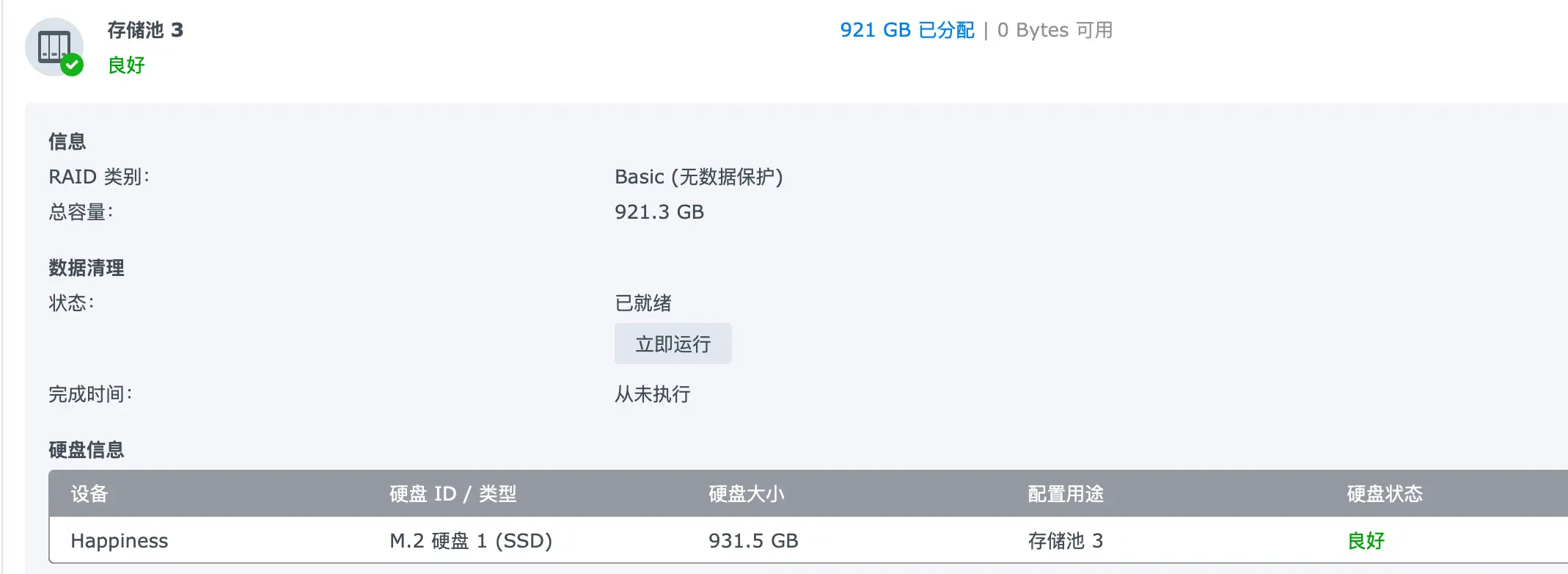Screen dimensions: 1568x574
Task: Click the 921 GB 已分配 text
Action: [x=906, y=30]
